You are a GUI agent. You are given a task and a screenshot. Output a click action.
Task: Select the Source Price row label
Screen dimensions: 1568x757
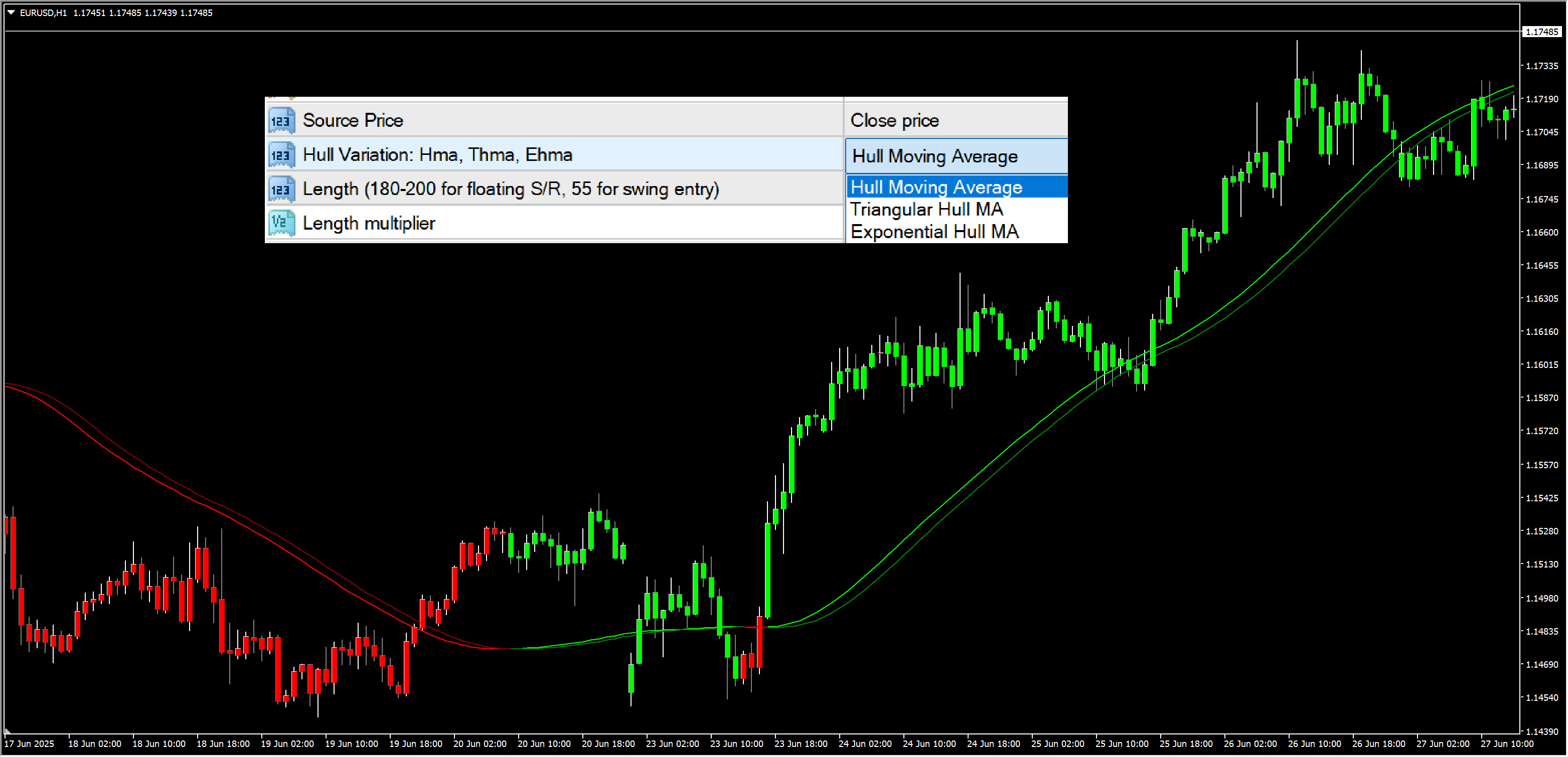coord(353,120)
